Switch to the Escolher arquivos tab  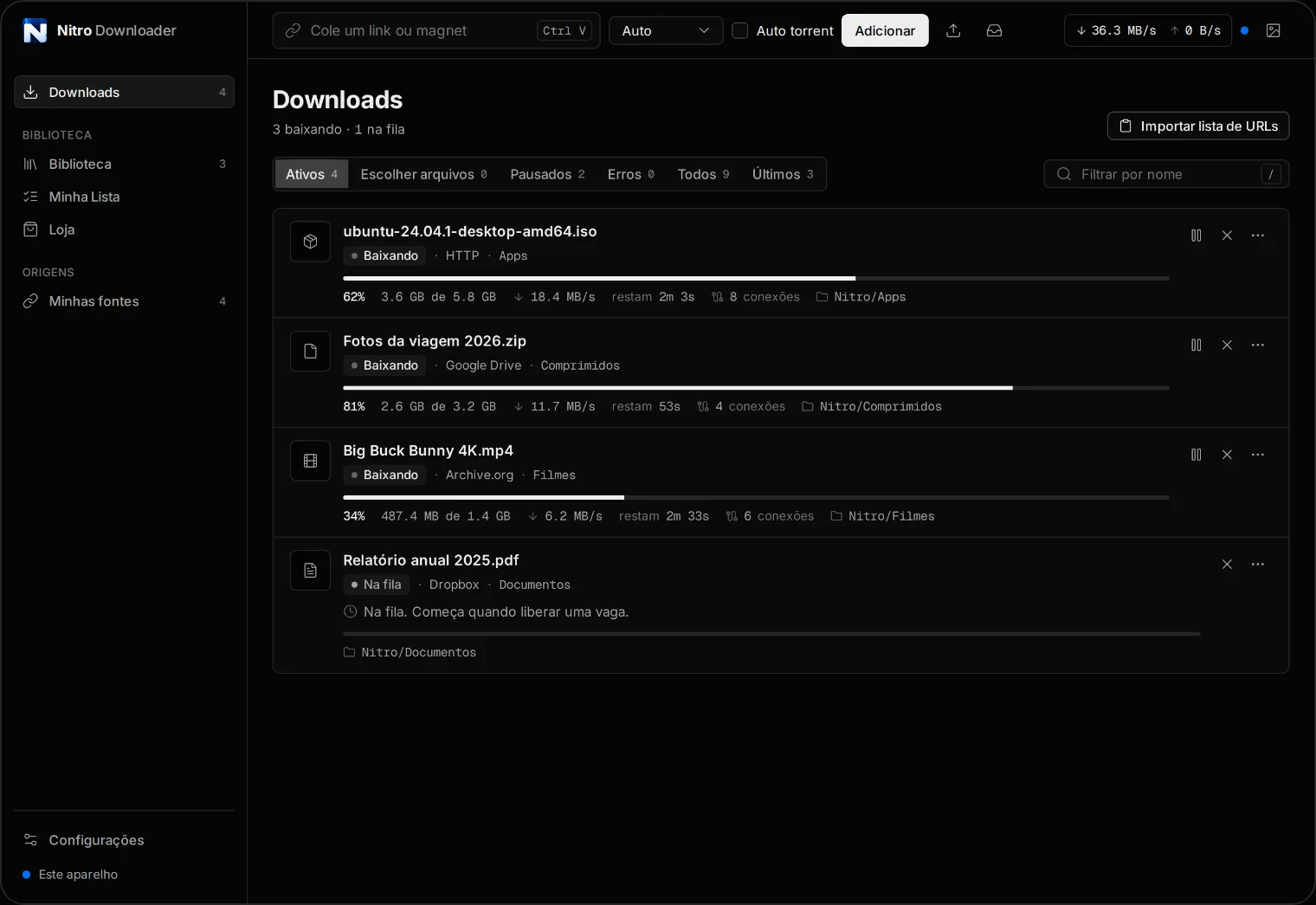click(423, 174)
